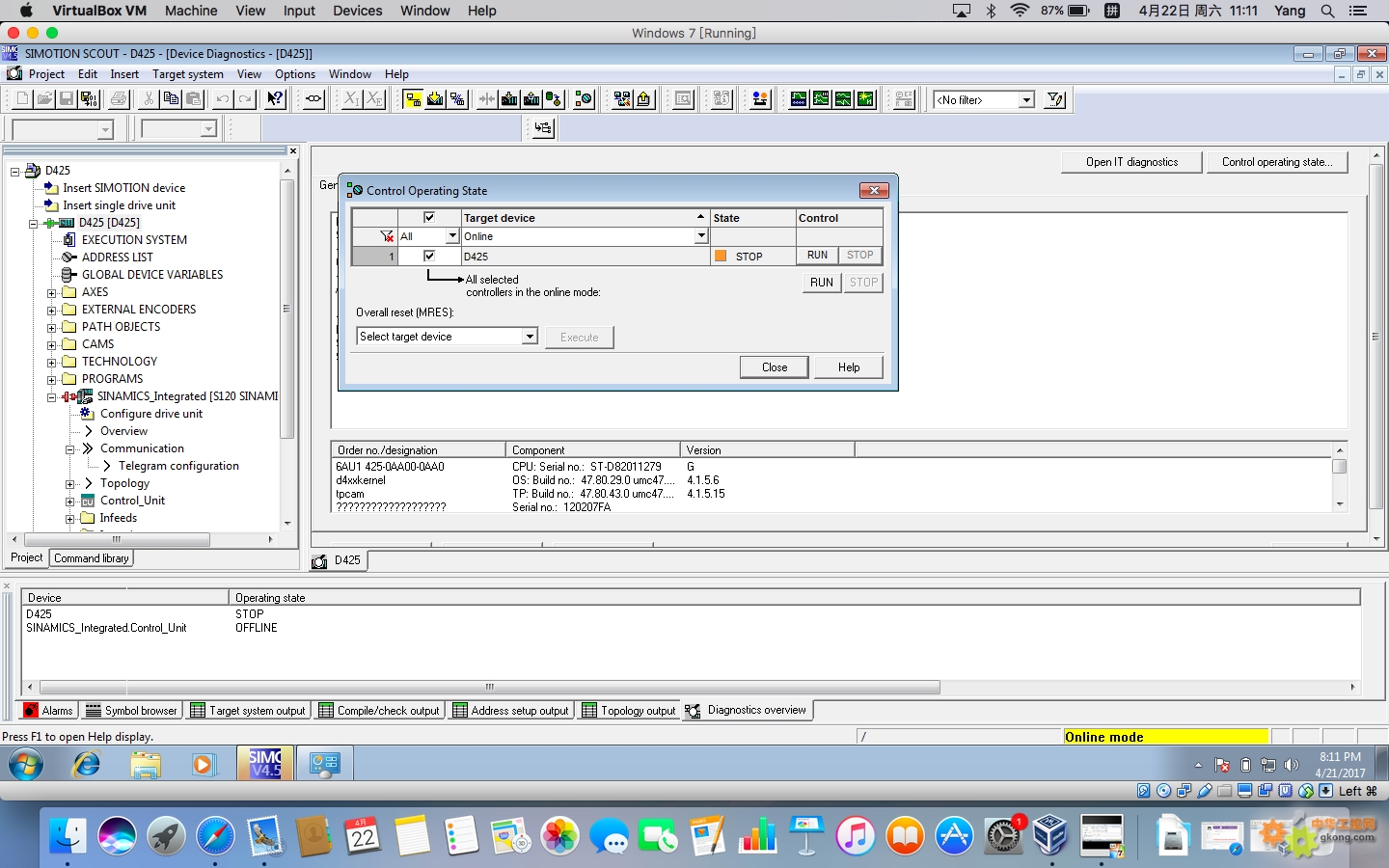Click the Upload arrow toolbar icon
This screenshot has height=868, width=1389.
[x=643, y=99]
